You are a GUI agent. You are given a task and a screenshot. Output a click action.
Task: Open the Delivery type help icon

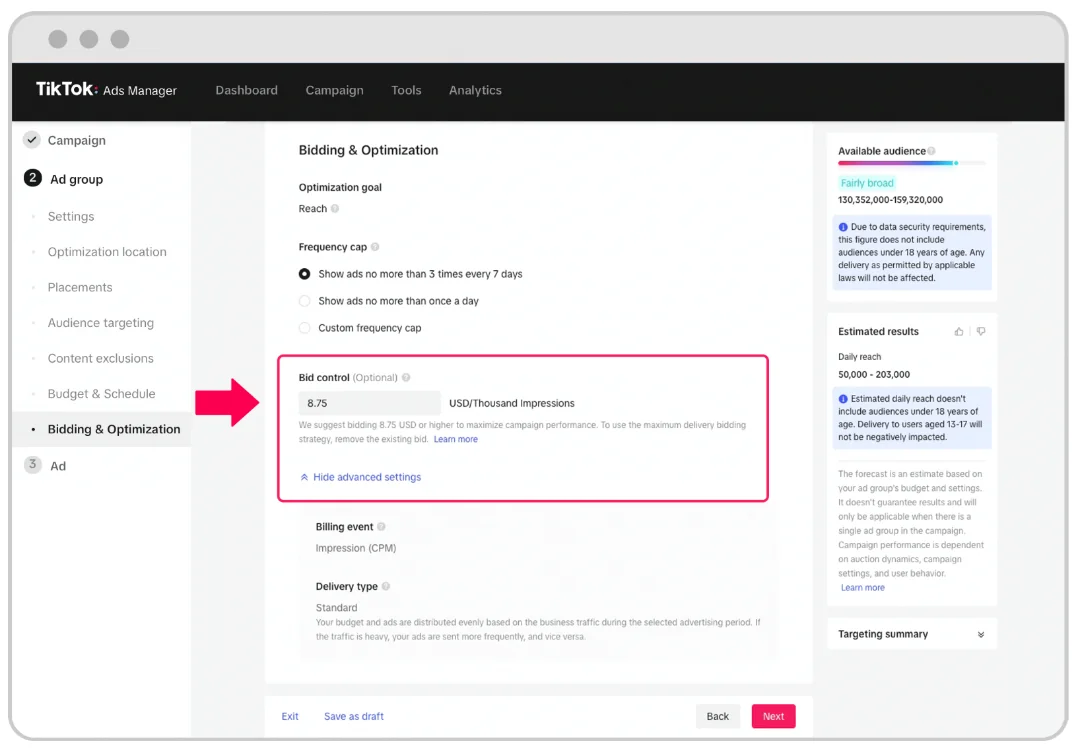click(x=386, y=586)
